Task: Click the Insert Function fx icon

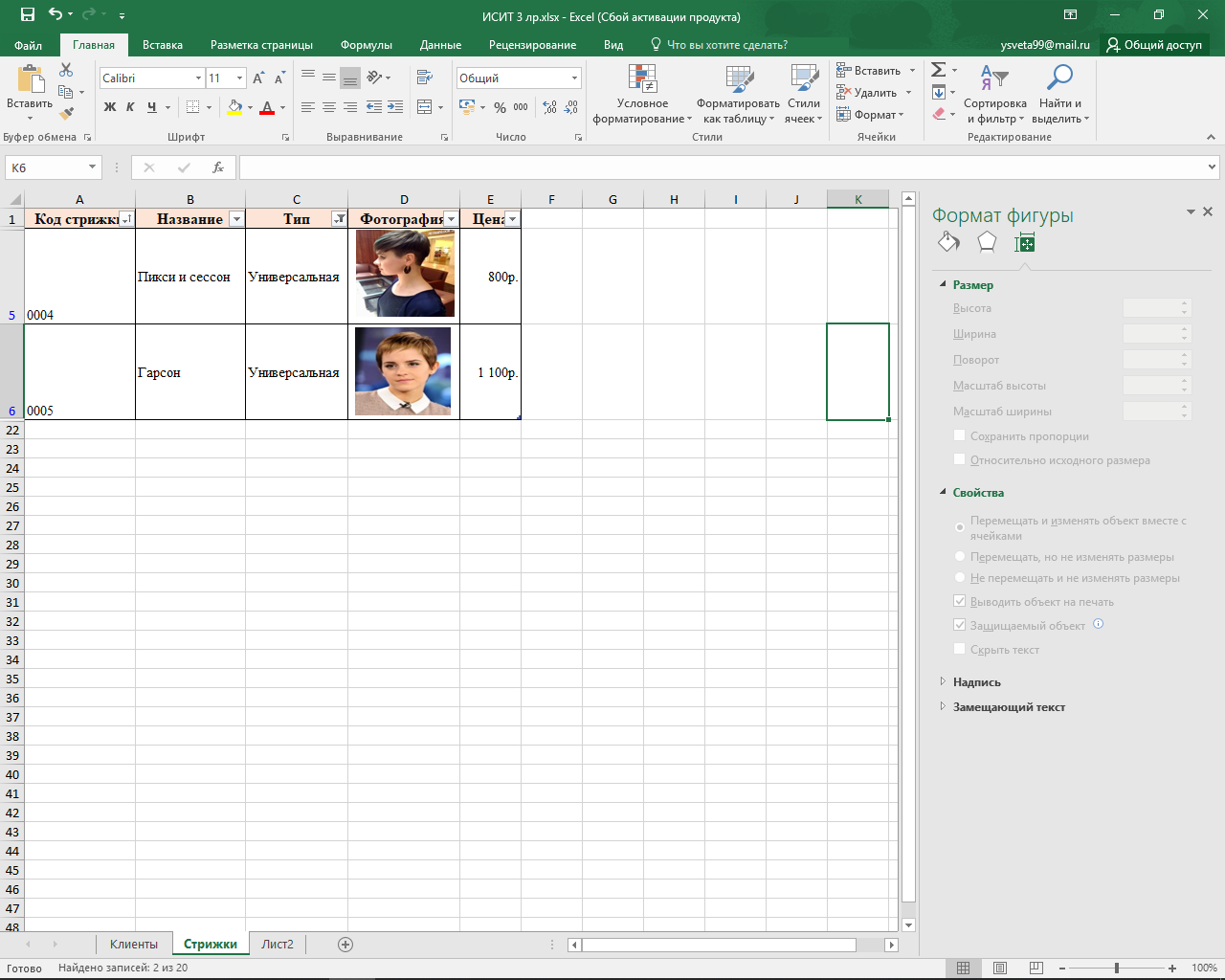Action: [218, 167]
